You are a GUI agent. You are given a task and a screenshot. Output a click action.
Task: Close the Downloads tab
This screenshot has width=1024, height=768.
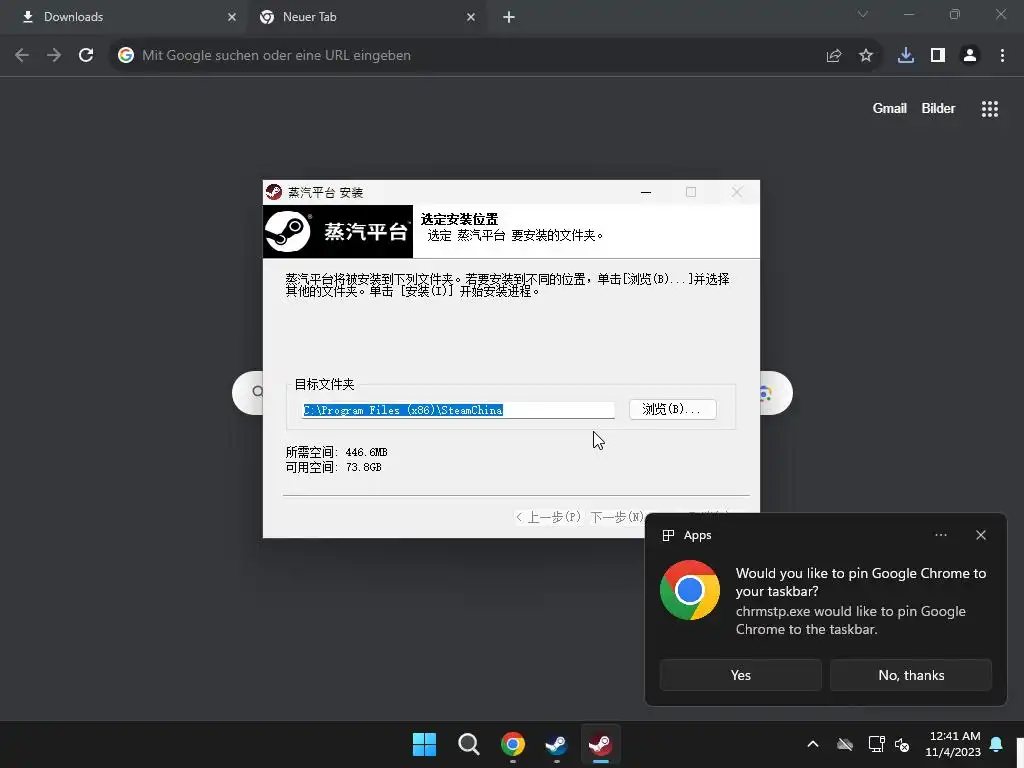coord(232,17)
